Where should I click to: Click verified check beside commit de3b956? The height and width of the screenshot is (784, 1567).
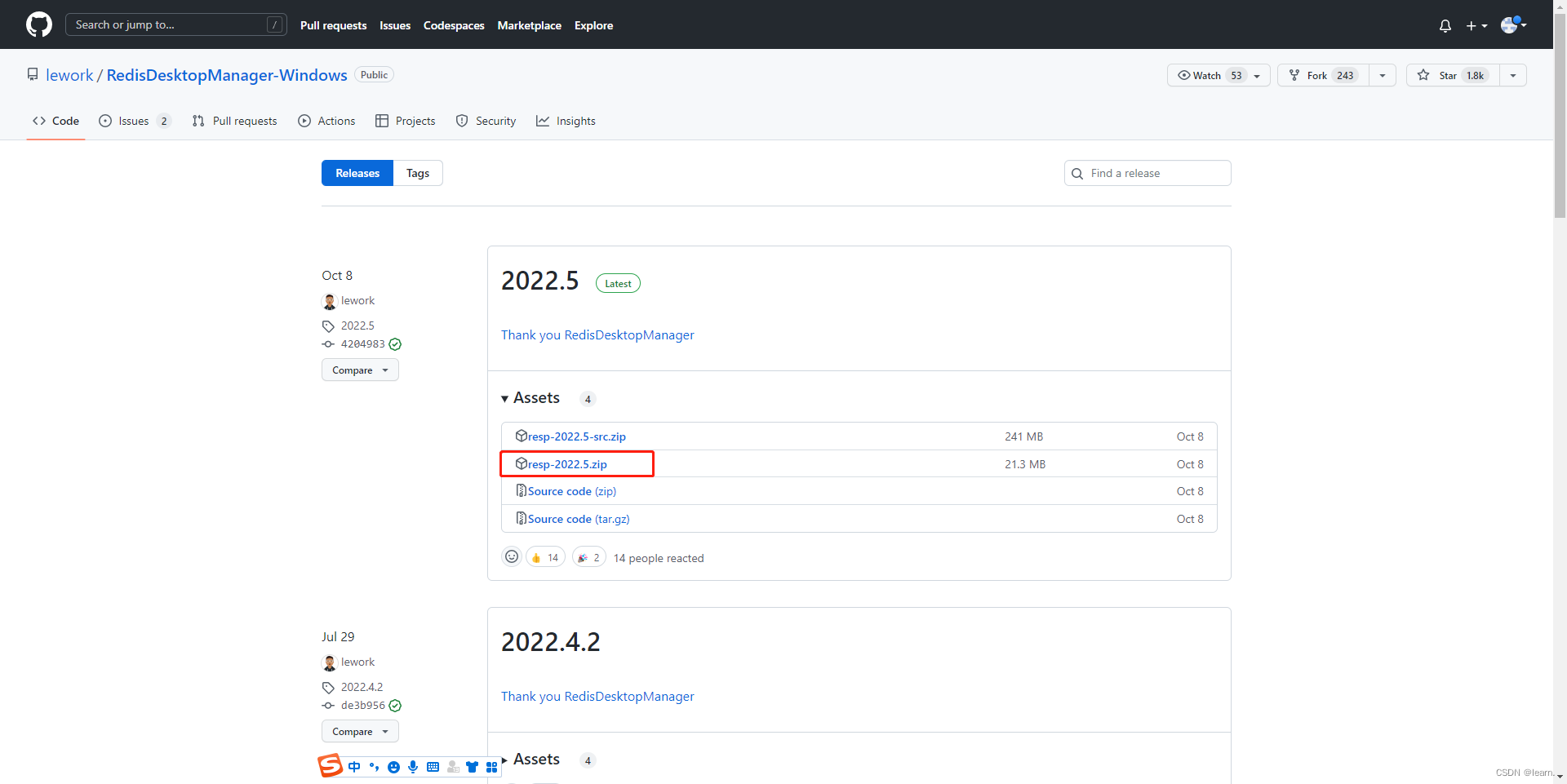point(396,706)
